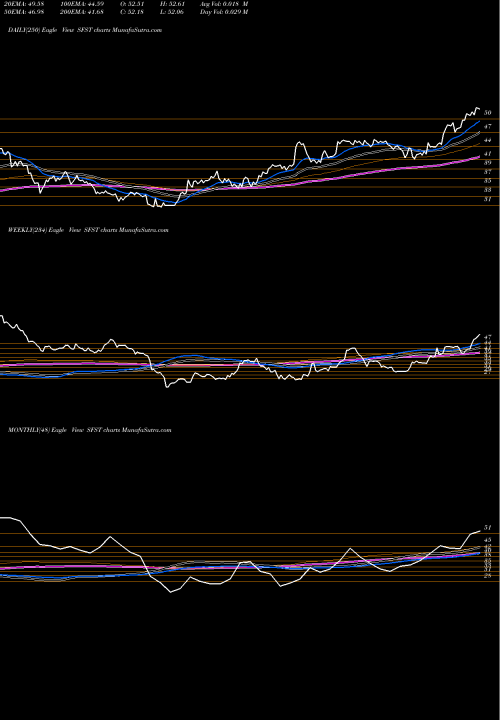Click the 47 price label on weekly chart
The image size is (500, 720).
[488, 337]
